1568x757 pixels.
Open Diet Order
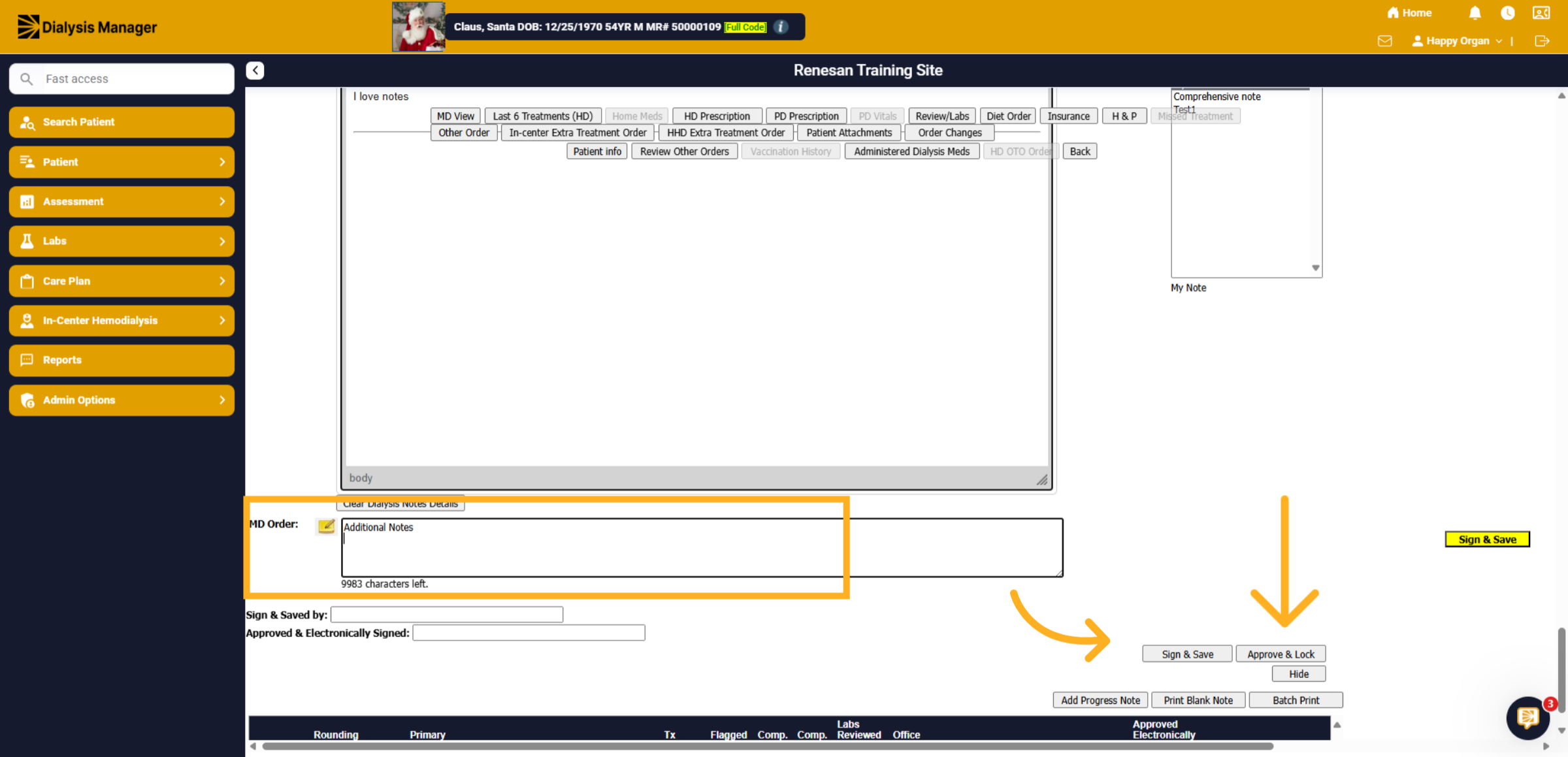point(1008,116)
